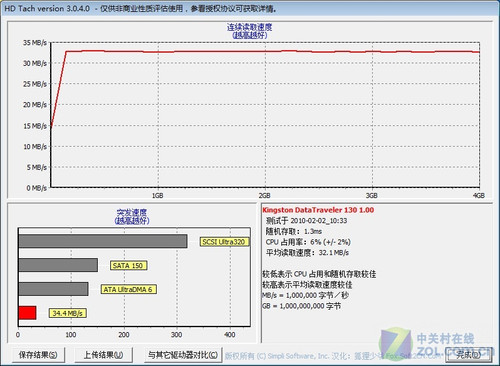Open 与其它驱动器对比(C) drive comparison

[183, 355]
